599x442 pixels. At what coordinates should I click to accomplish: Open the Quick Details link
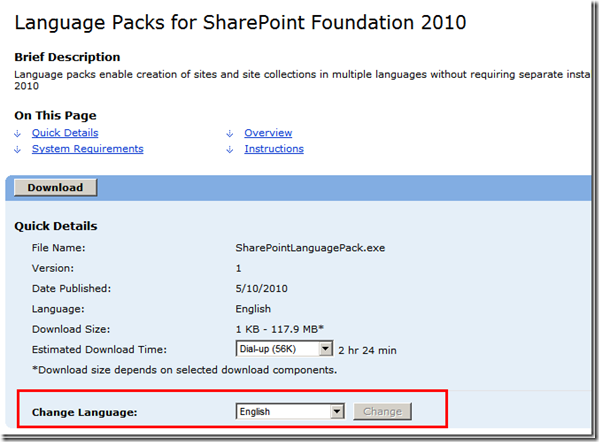pyautogui.click(x=65, y=133)
